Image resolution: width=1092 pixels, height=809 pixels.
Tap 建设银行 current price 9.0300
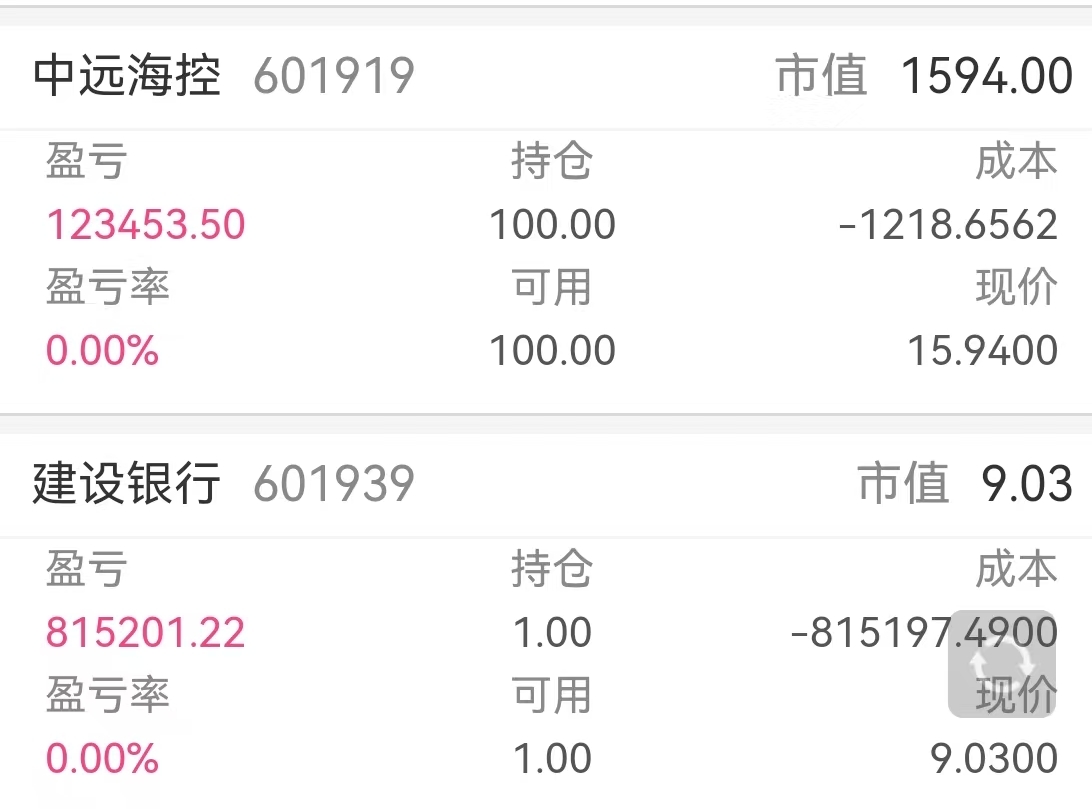(994, 758)
